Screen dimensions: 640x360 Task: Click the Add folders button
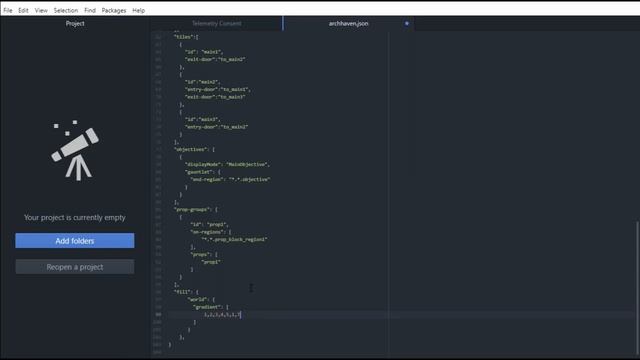[x=75, y=241]
